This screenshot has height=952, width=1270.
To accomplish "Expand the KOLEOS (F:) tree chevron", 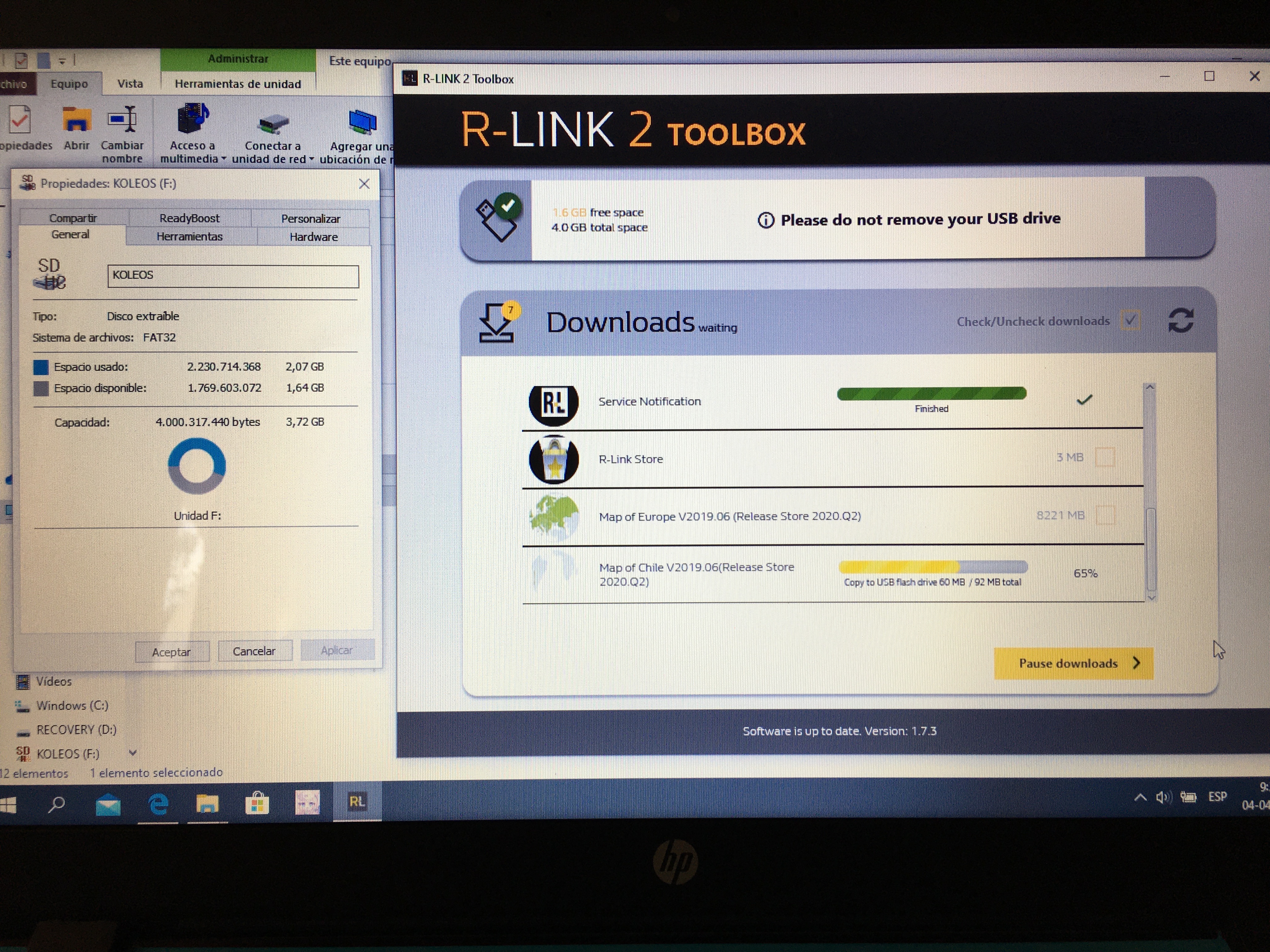I will tap(133, 753).
